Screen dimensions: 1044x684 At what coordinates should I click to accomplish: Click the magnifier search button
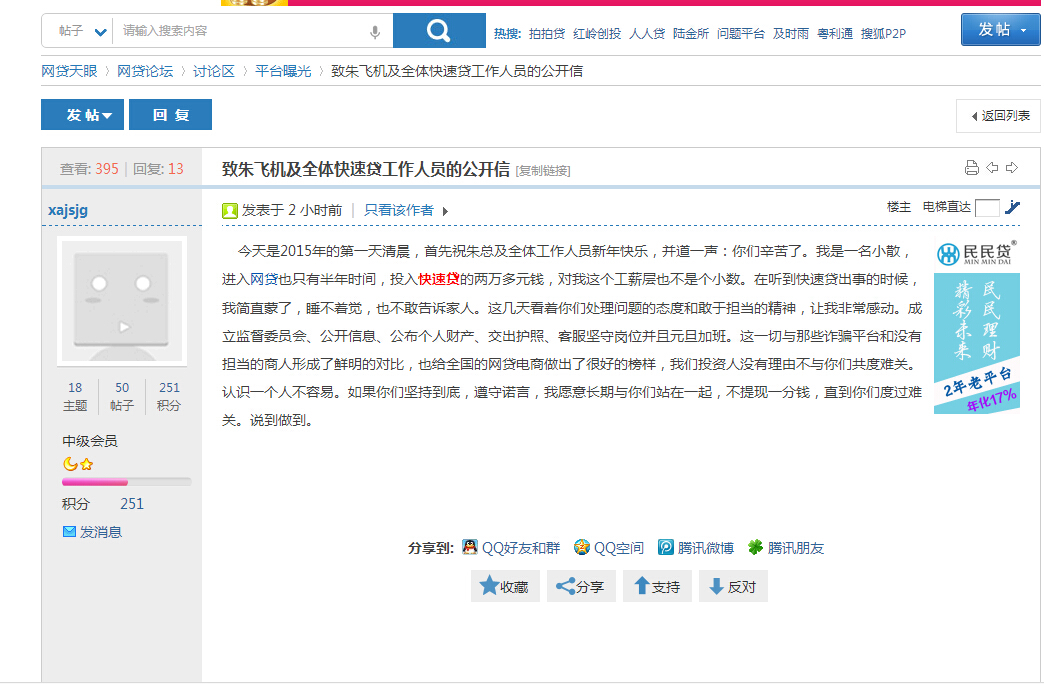(439, 31)
